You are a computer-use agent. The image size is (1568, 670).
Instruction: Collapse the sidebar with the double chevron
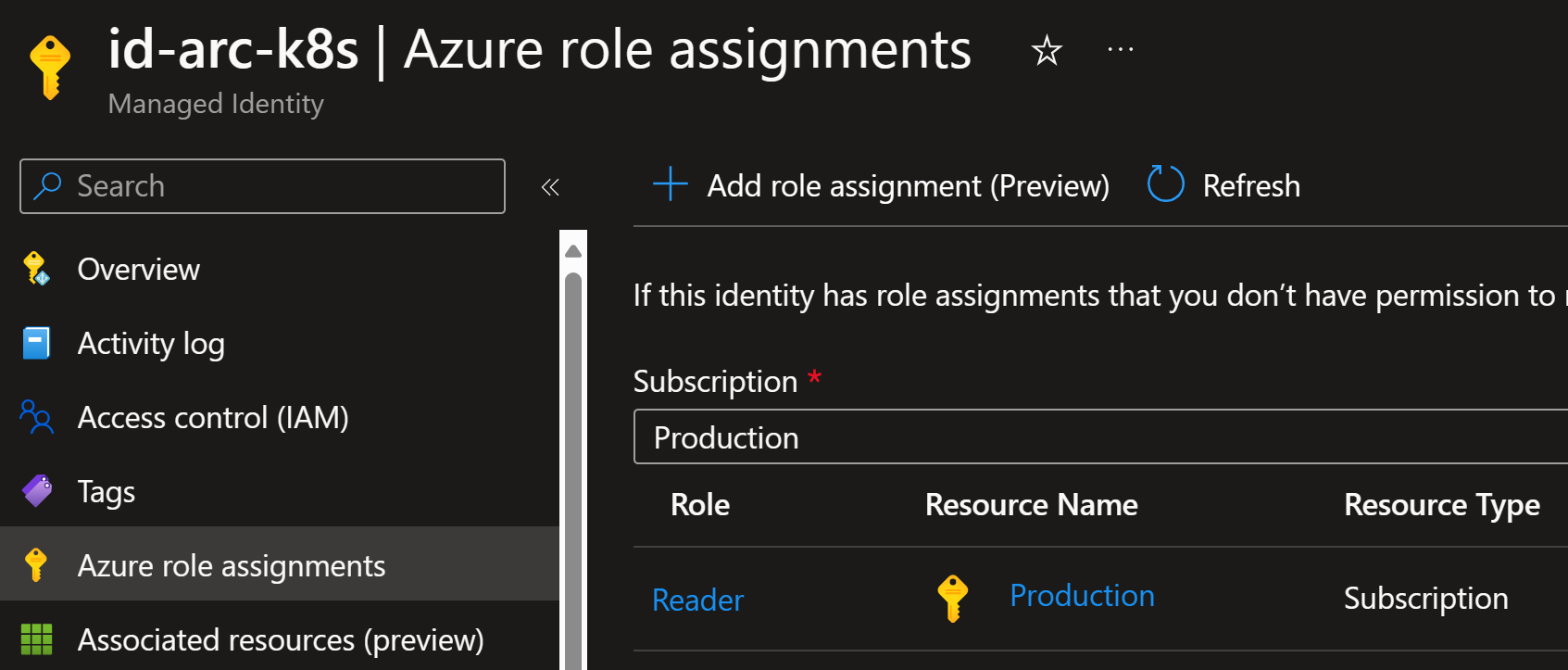[550, 187]
